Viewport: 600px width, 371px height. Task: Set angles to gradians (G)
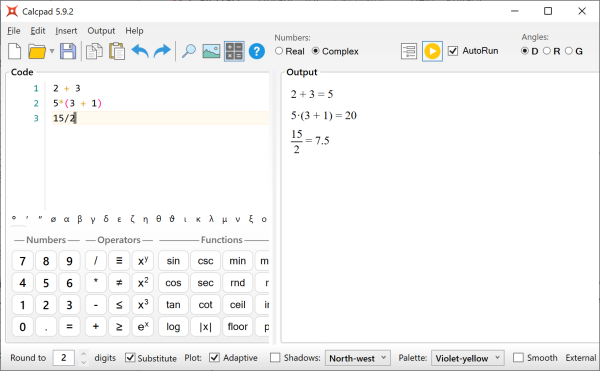569,51
